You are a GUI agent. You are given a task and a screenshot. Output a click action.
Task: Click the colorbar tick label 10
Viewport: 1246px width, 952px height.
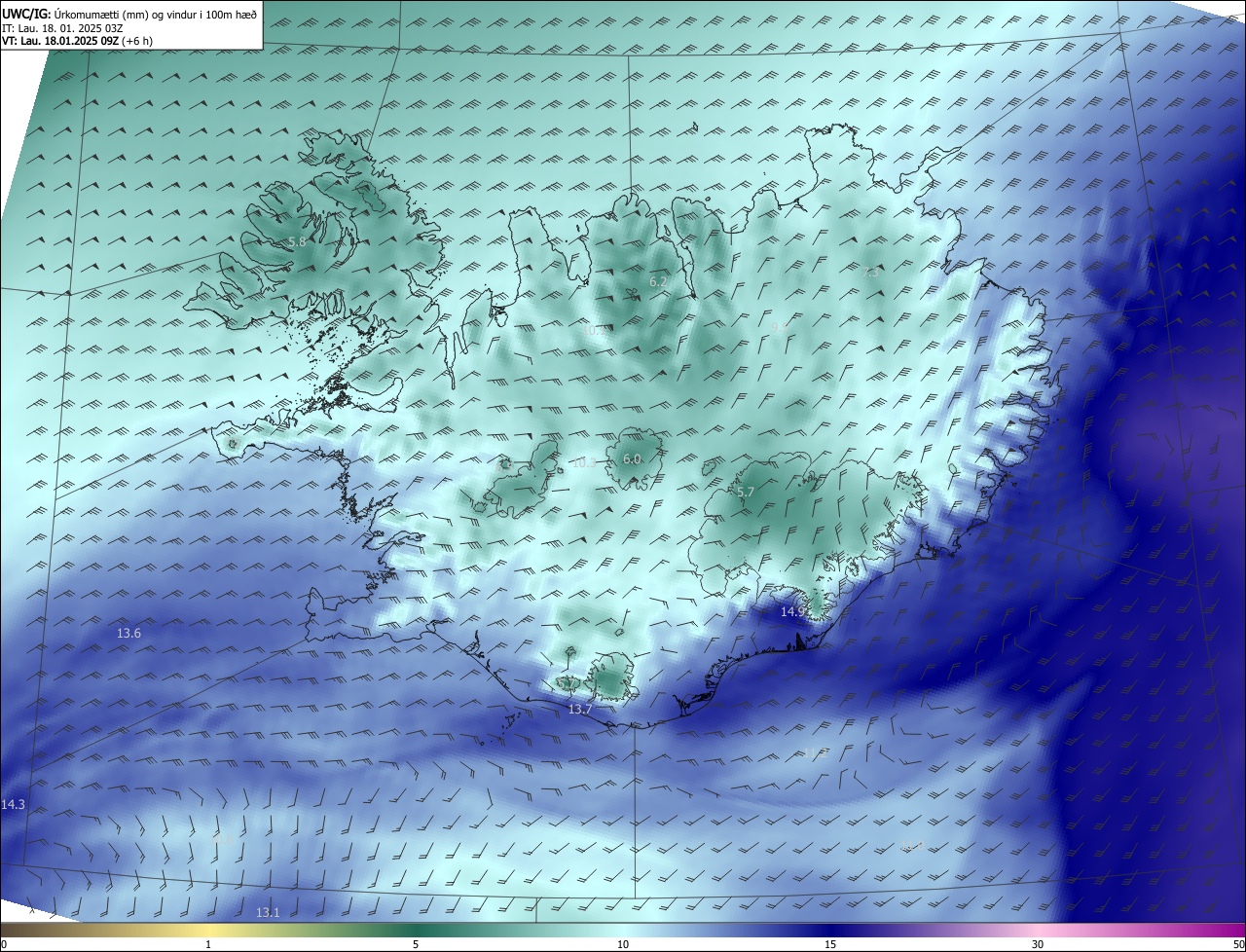pos(623,944)
